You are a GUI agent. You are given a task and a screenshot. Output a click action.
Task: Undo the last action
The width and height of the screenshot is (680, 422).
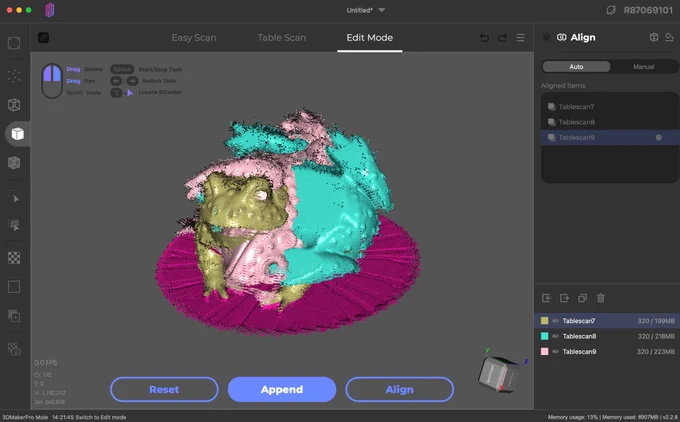pyautogui.click(x=484, y=38)
